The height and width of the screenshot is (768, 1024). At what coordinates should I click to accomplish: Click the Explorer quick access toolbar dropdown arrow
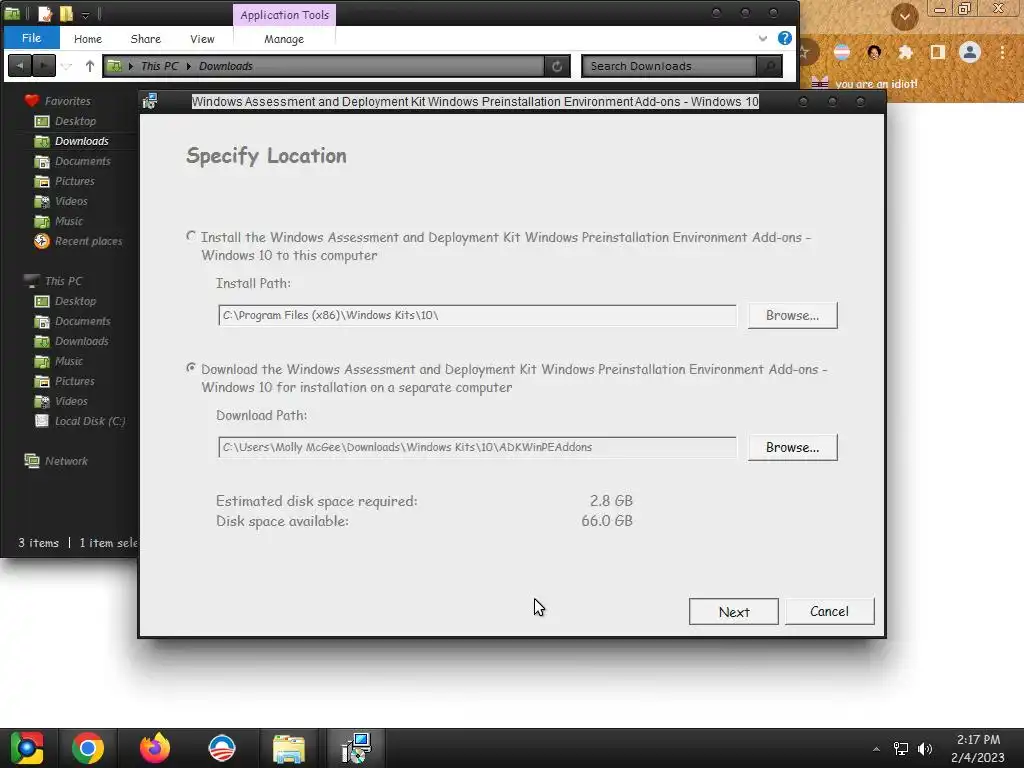86,14
